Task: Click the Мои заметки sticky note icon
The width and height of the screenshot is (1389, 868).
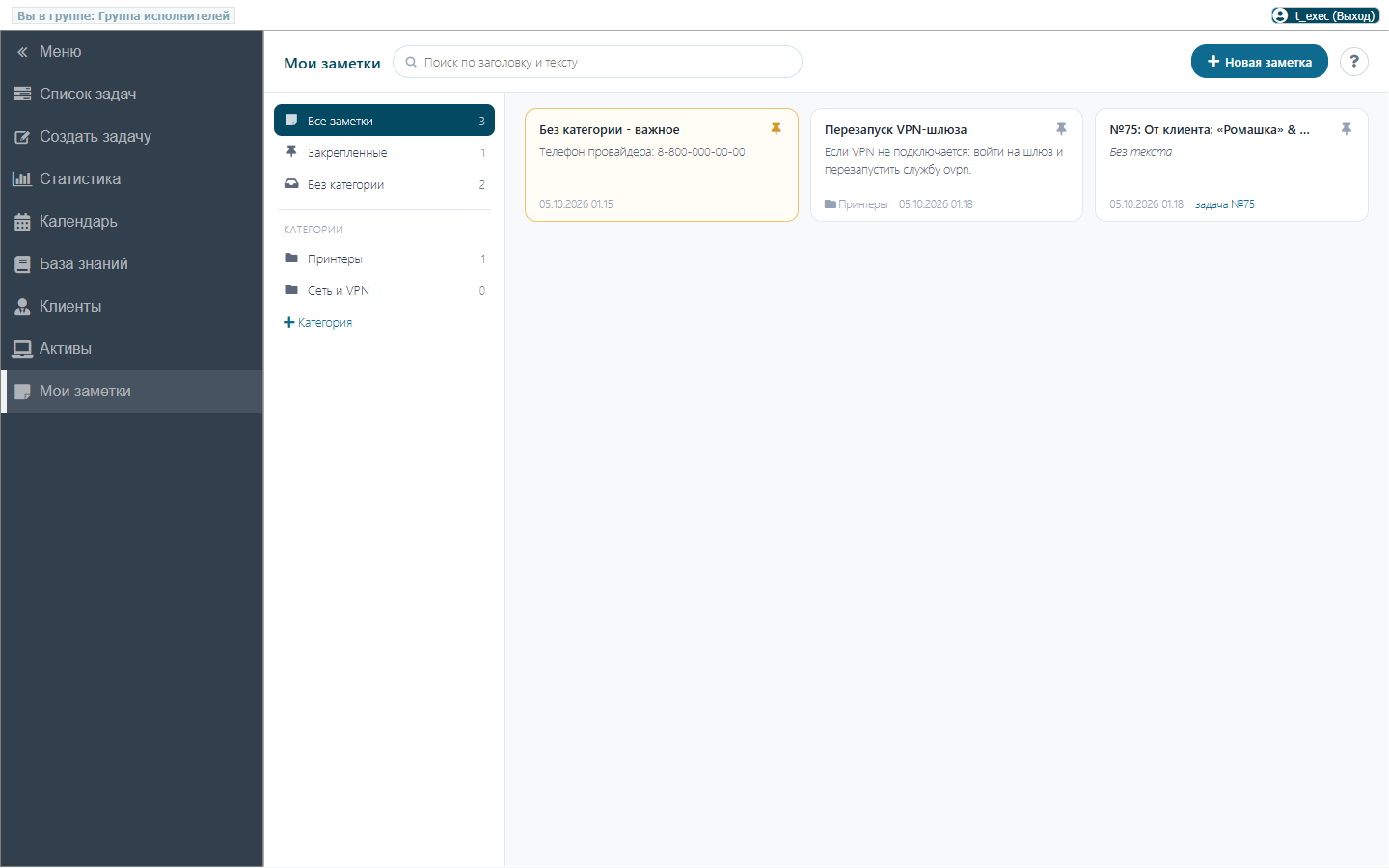Action: [22, 392]
